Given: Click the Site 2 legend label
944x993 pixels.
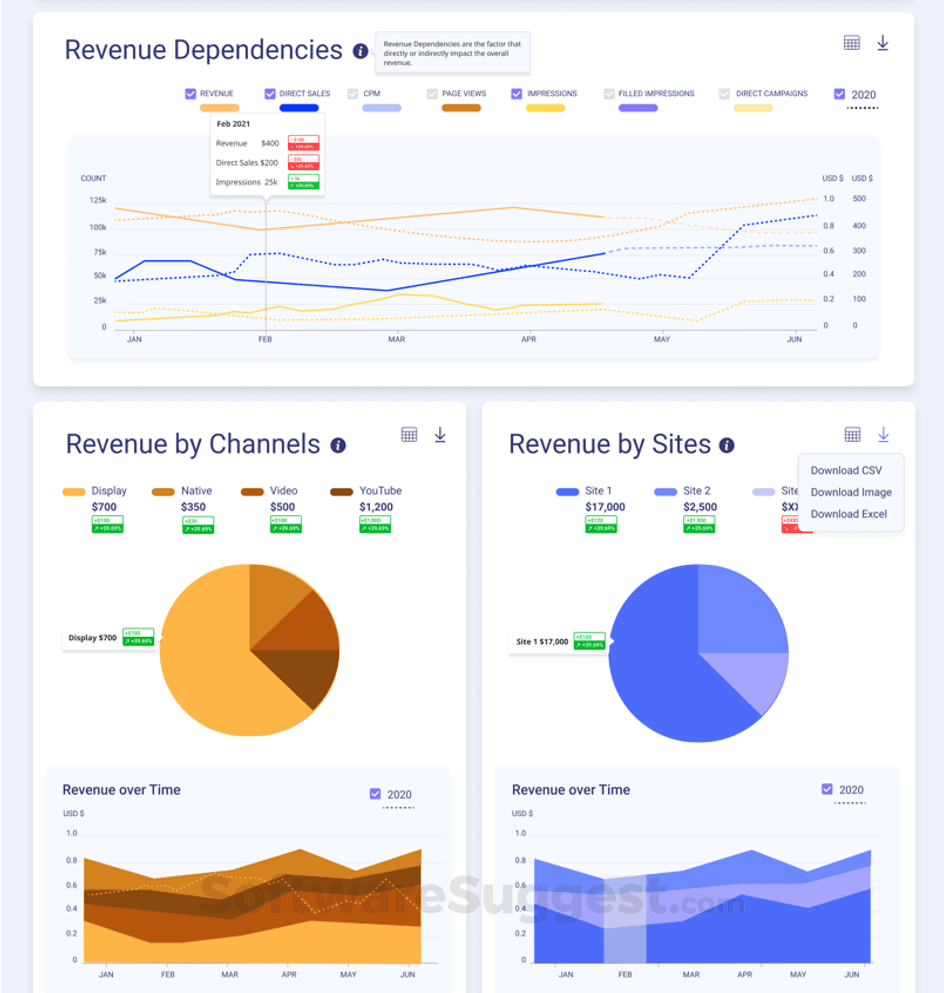Looking at the screenshot, I should point(696,491).
